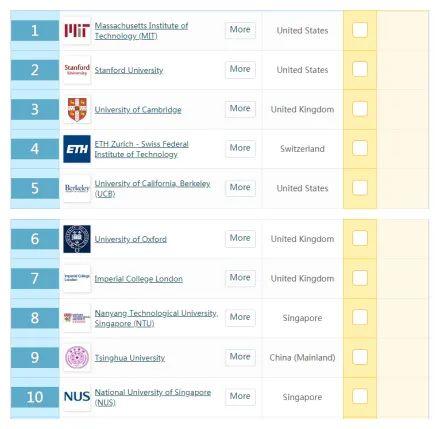Click the MIT logo icon
Screen dimensions: 440x429
(x=77, y=31)
